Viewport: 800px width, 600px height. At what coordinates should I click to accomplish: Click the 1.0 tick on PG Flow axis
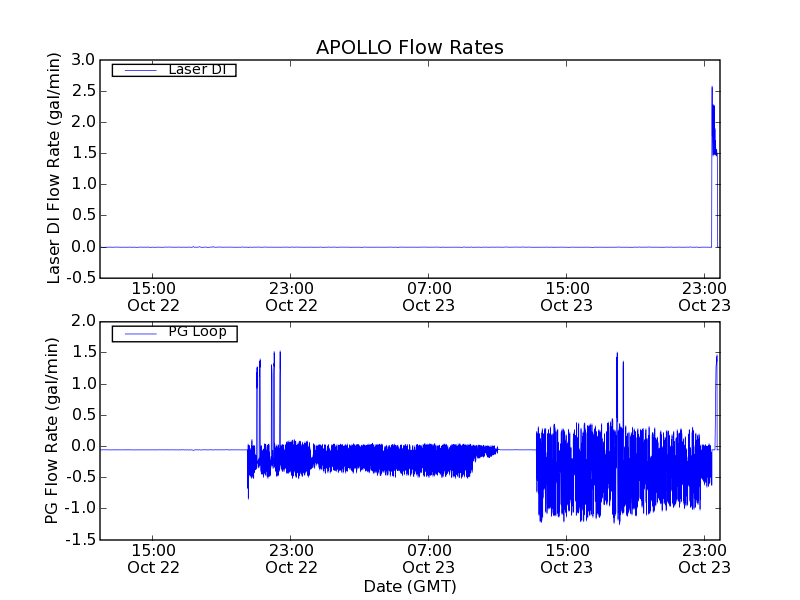[83, 384]
